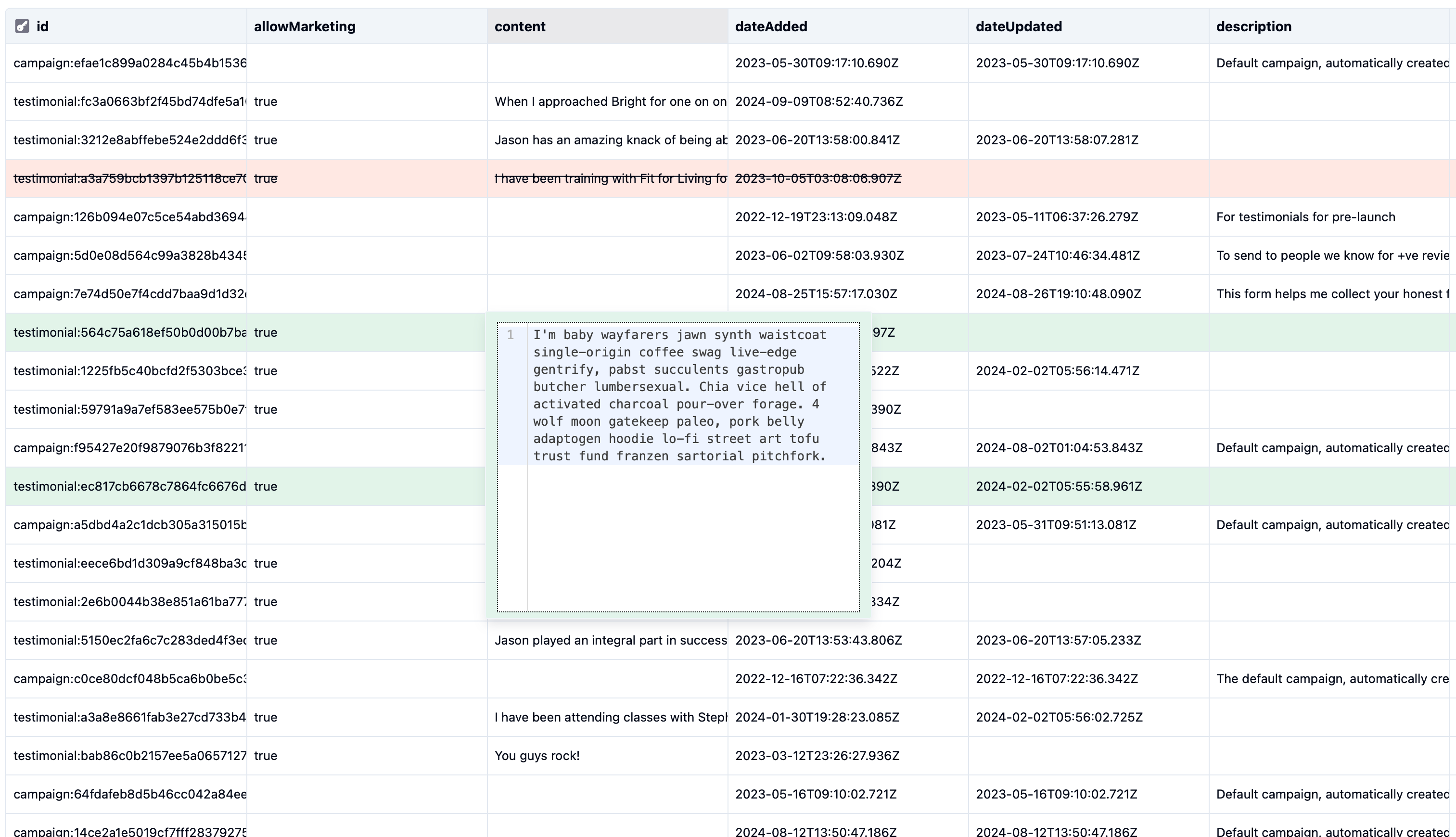Click the dateAdded column header
This screenshot has width=1456, height=837.
tap(848, 26)
